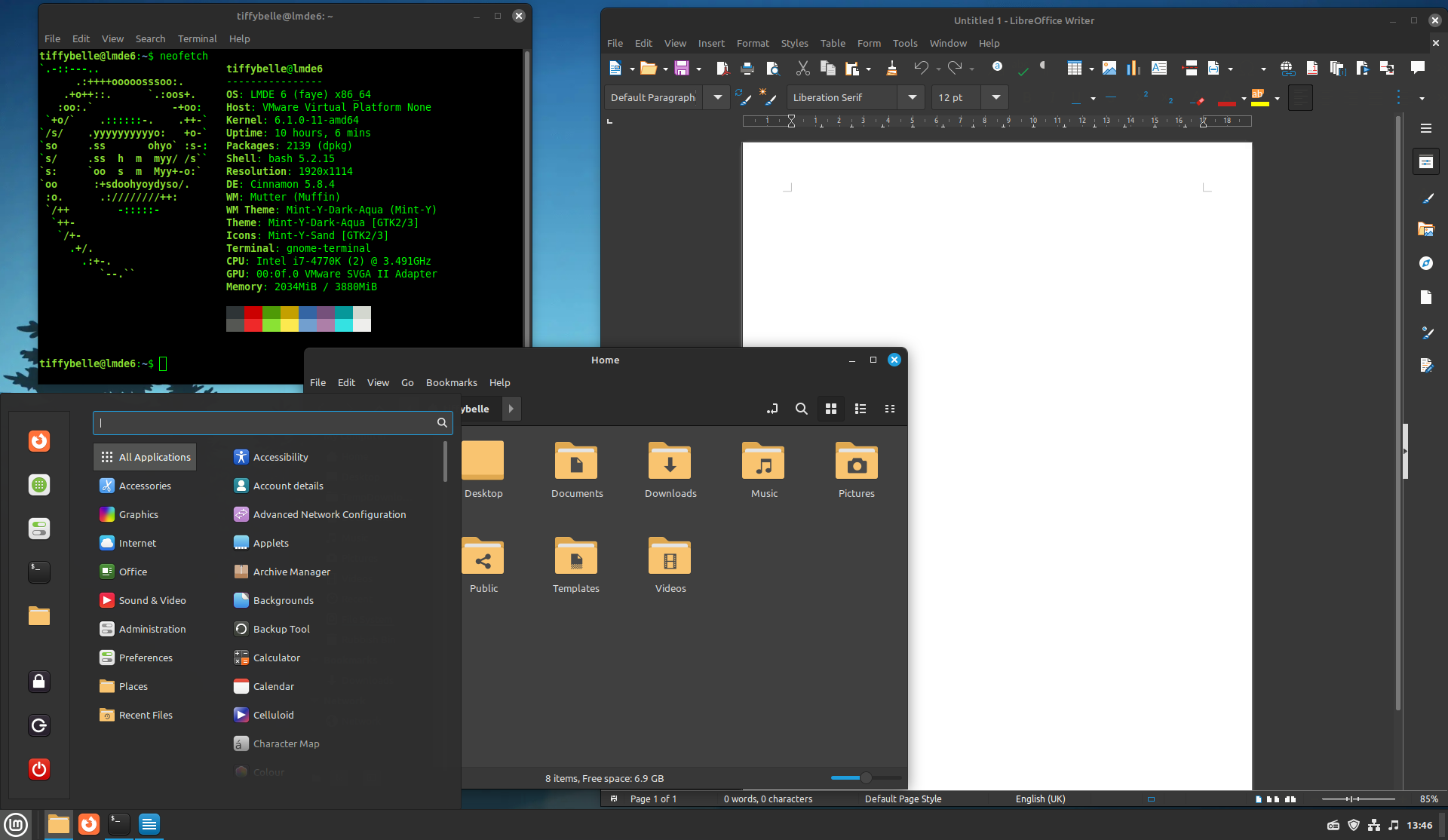Switch to compact view in Home window

(890, 409)
